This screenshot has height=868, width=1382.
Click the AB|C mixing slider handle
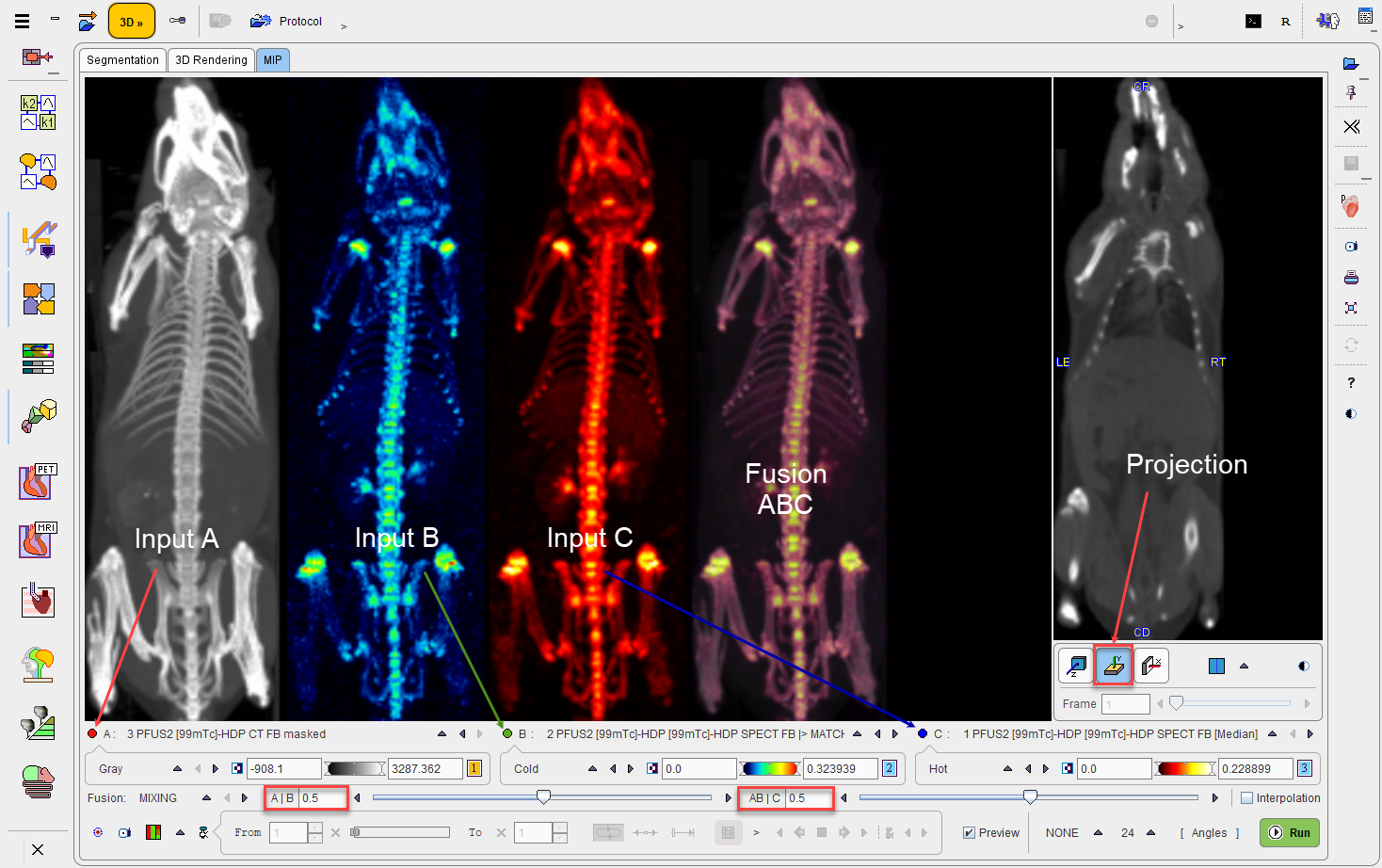click(x=1030, y=797)
